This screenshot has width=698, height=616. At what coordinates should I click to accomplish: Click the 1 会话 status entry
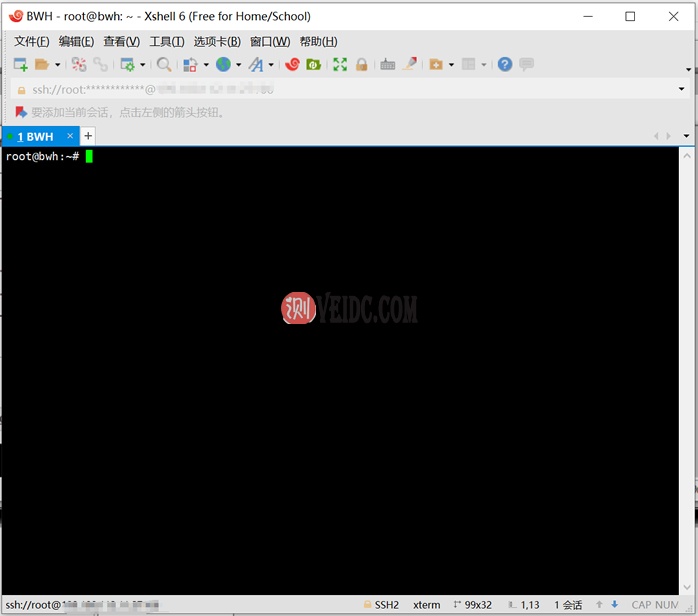tap(568, 605)
